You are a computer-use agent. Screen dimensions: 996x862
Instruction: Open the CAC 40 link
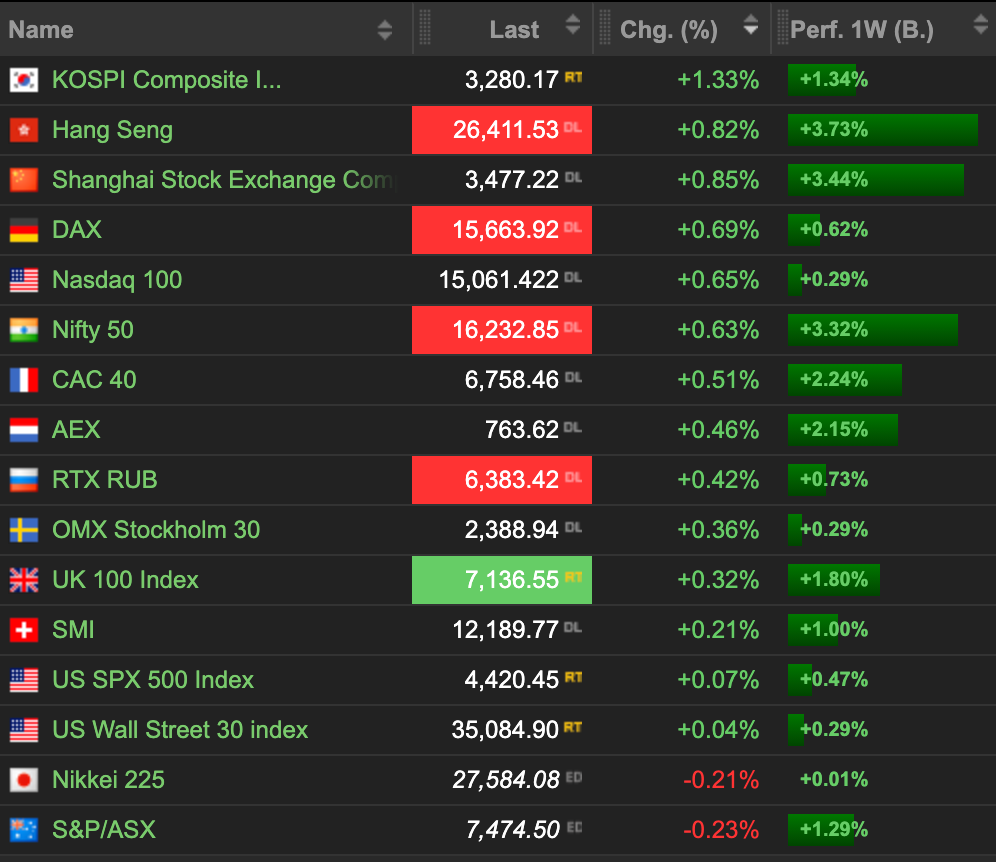click(x=94, y=380)
